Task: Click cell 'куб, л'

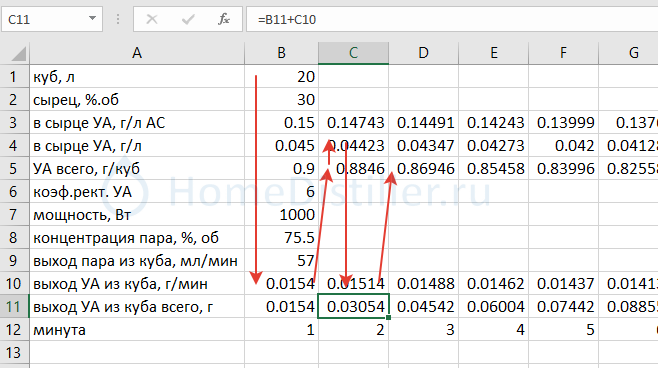Action: click(137, 76)
